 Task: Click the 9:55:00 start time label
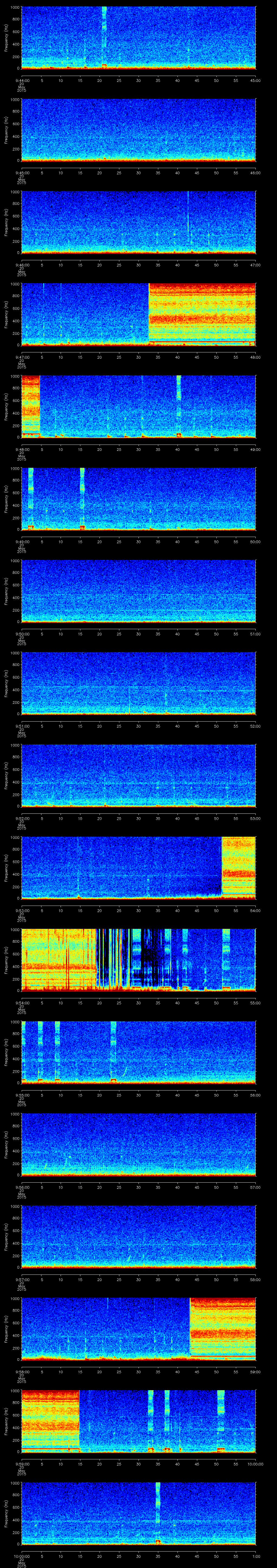(x=22, y=1095)
